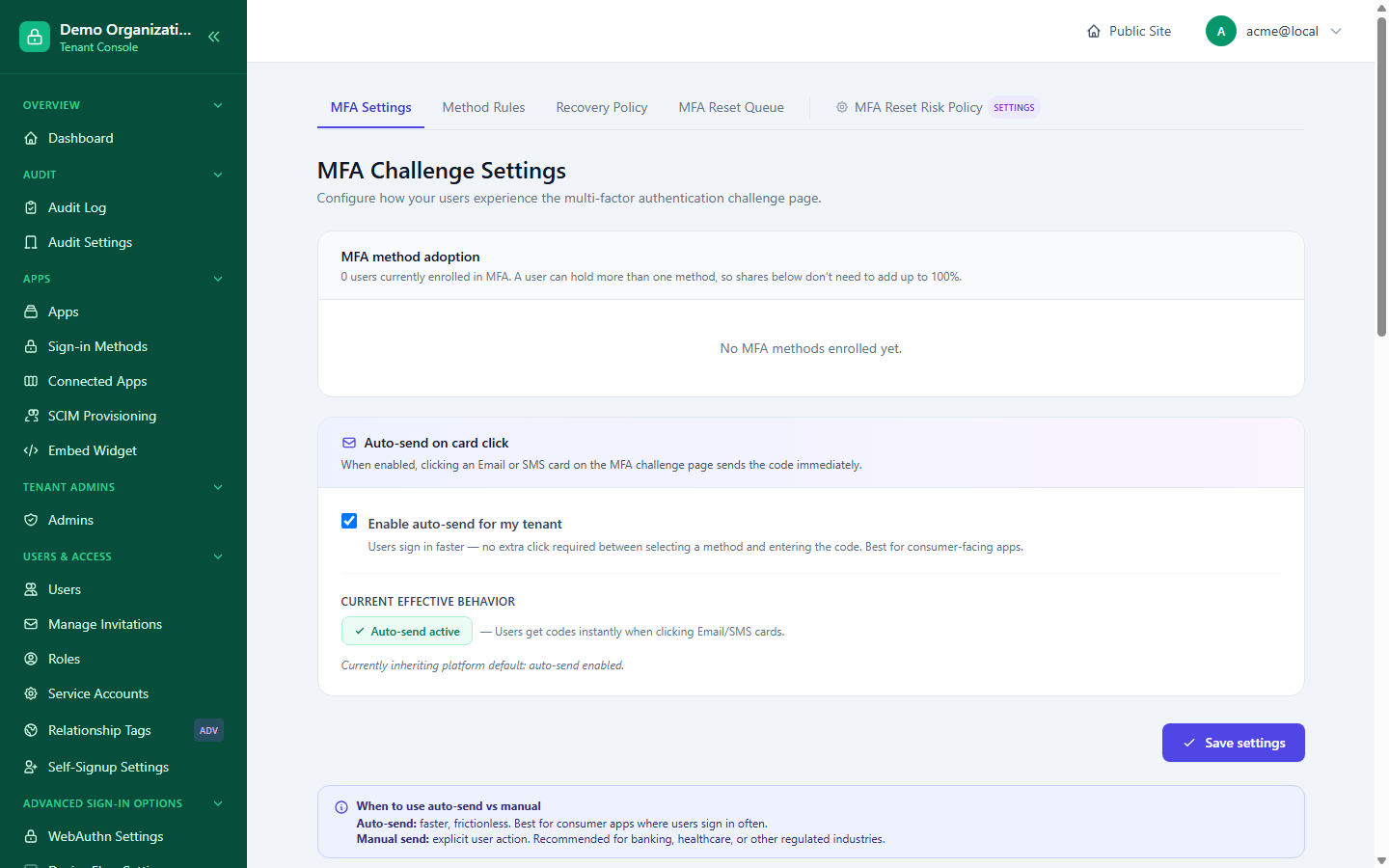
Task: Open the acme@local account dropdown
Action: pyautogui.click(x=1273, y=31)
